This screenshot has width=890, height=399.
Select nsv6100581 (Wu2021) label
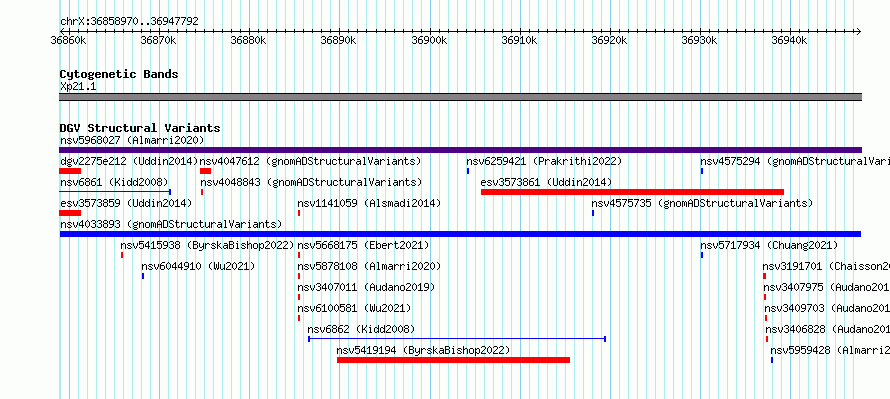click(x=354, y=308)
